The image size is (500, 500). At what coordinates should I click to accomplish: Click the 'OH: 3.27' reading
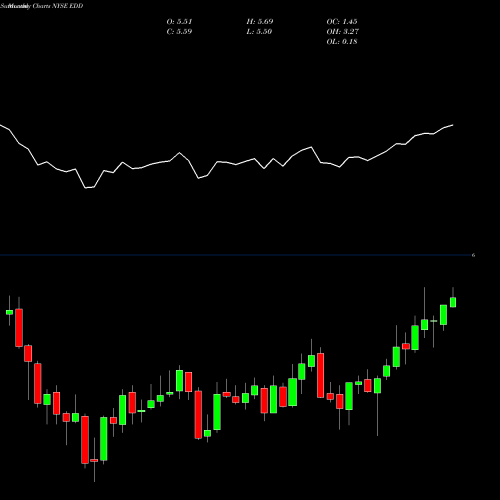coord(342,31)
